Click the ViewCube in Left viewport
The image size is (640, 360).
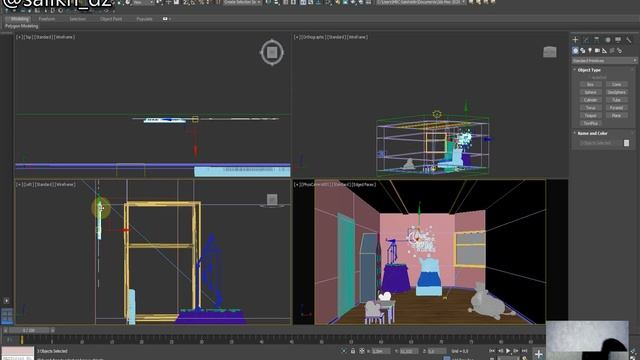point(272,200)
